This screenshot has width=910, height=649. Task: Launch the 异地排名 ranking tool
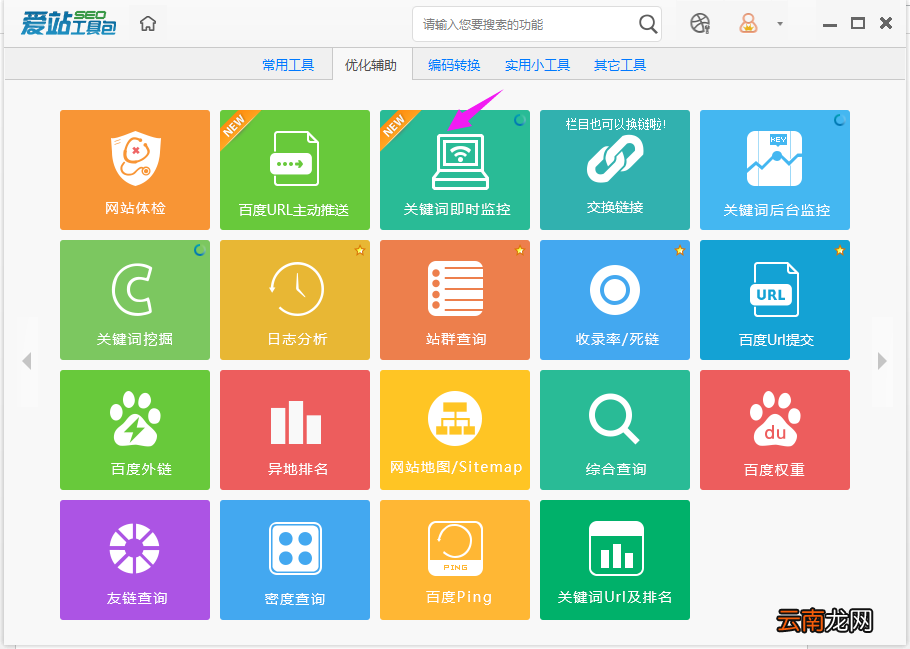click(295, 430)
